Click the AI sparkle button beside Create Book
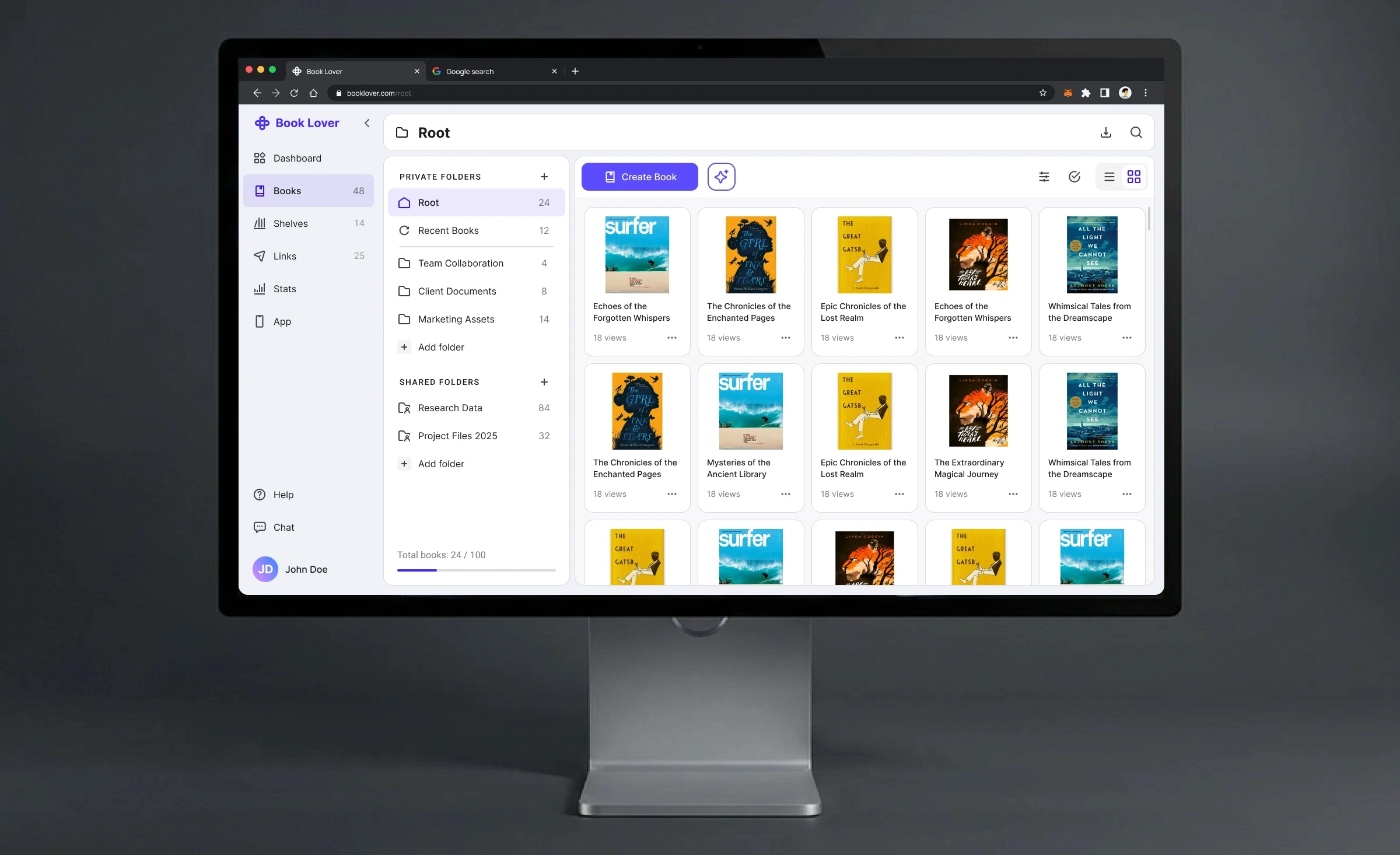The width and height of the screenshot is (1400, 855). (x=721, y=177)
